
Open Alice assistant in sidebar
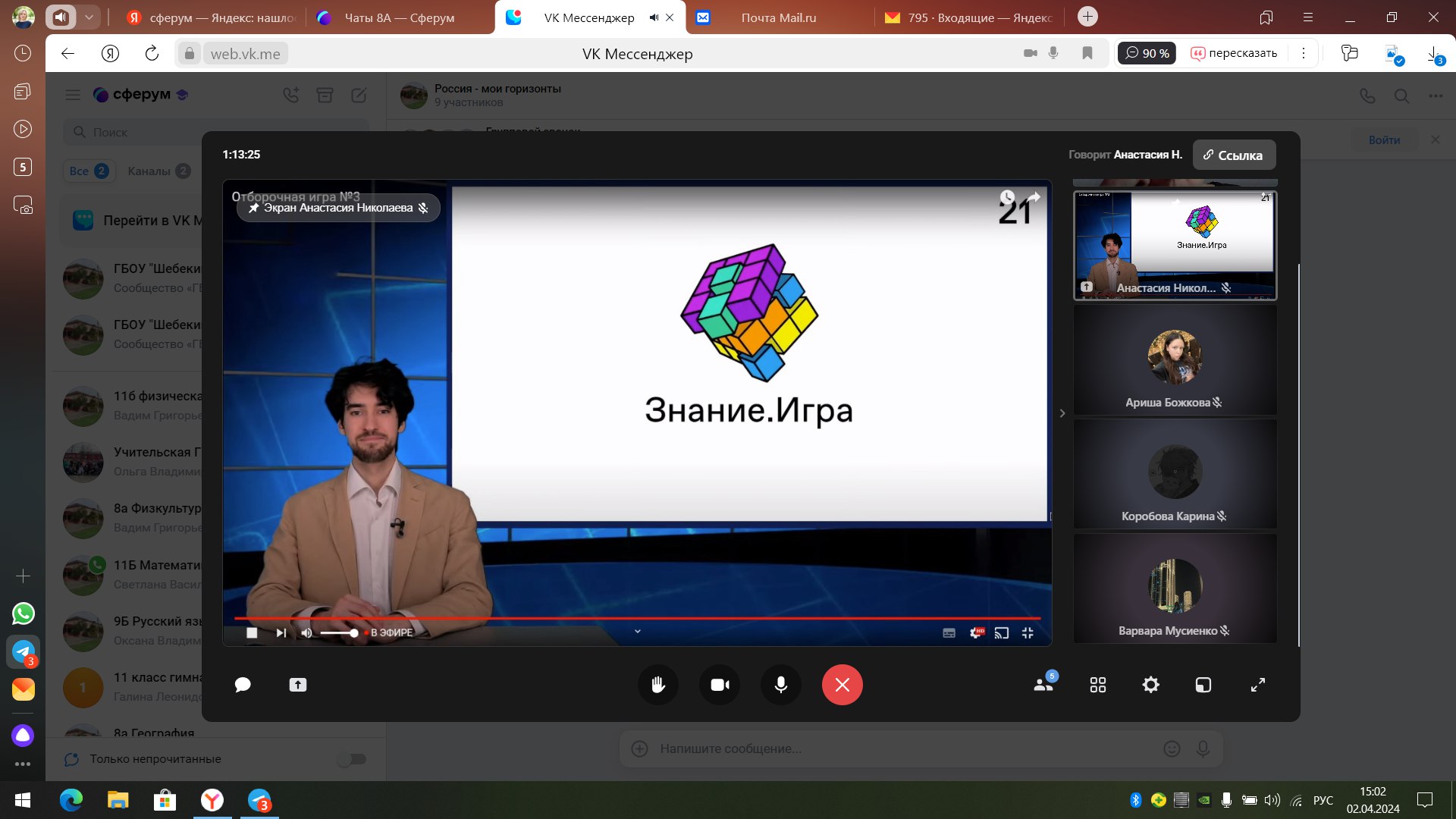coord(23,735)
